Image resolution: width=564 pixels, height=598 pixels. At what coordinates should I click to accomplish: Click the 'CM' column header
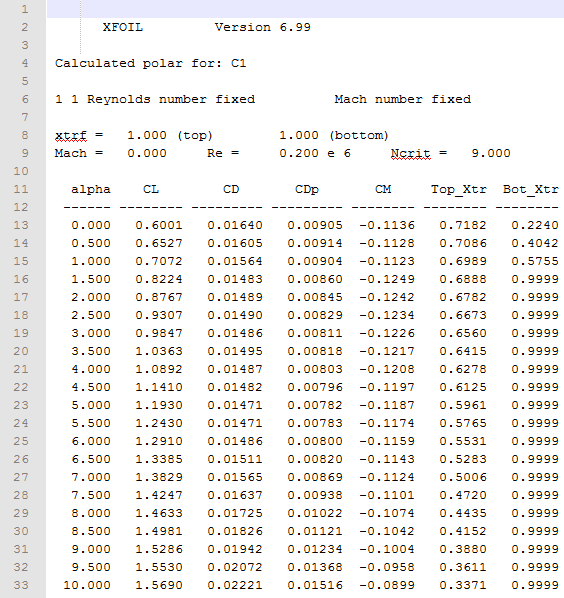click(383, 190)
